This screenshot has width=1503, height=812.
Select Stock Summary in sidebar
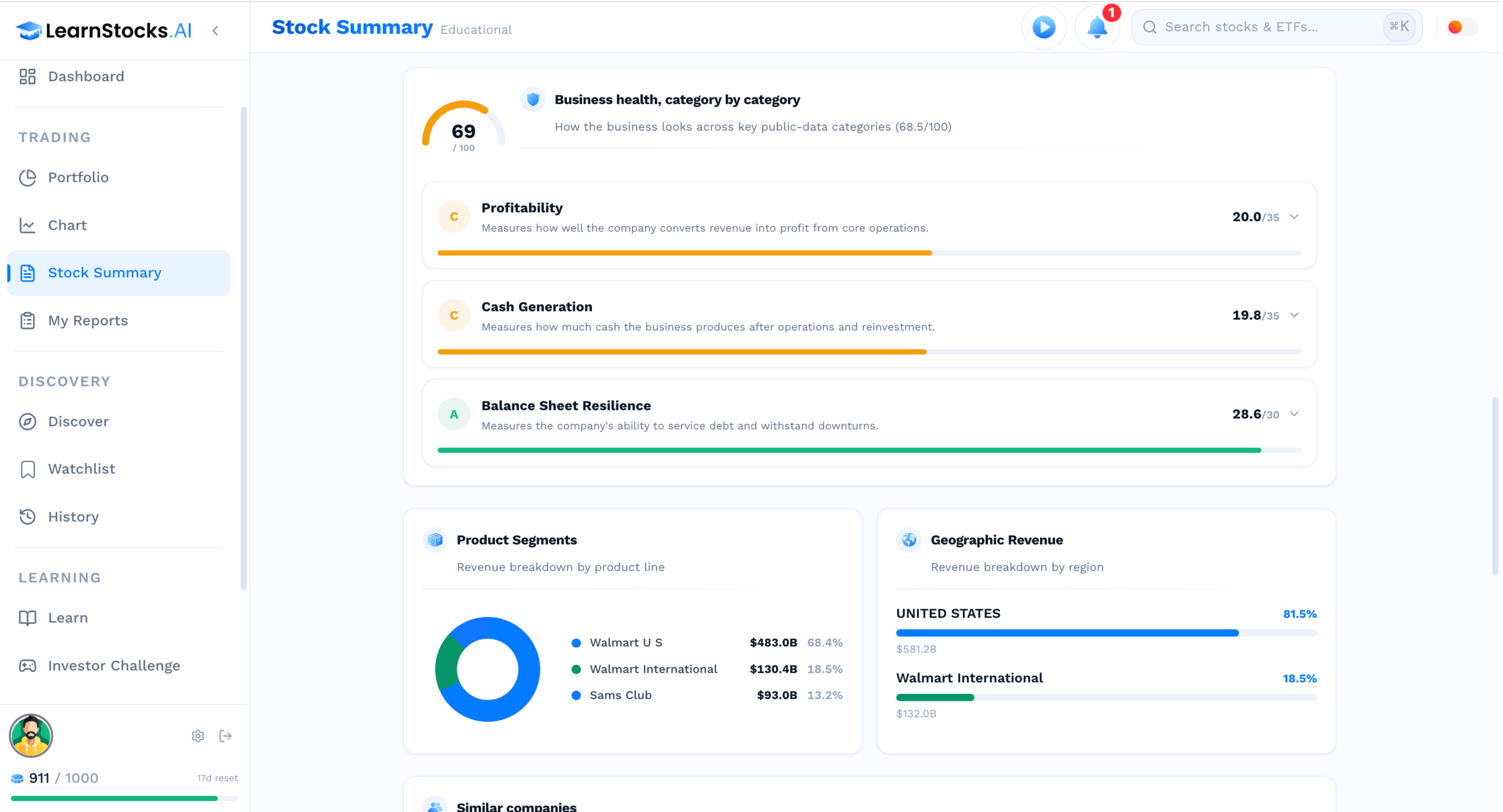click(x=119, y=273)
